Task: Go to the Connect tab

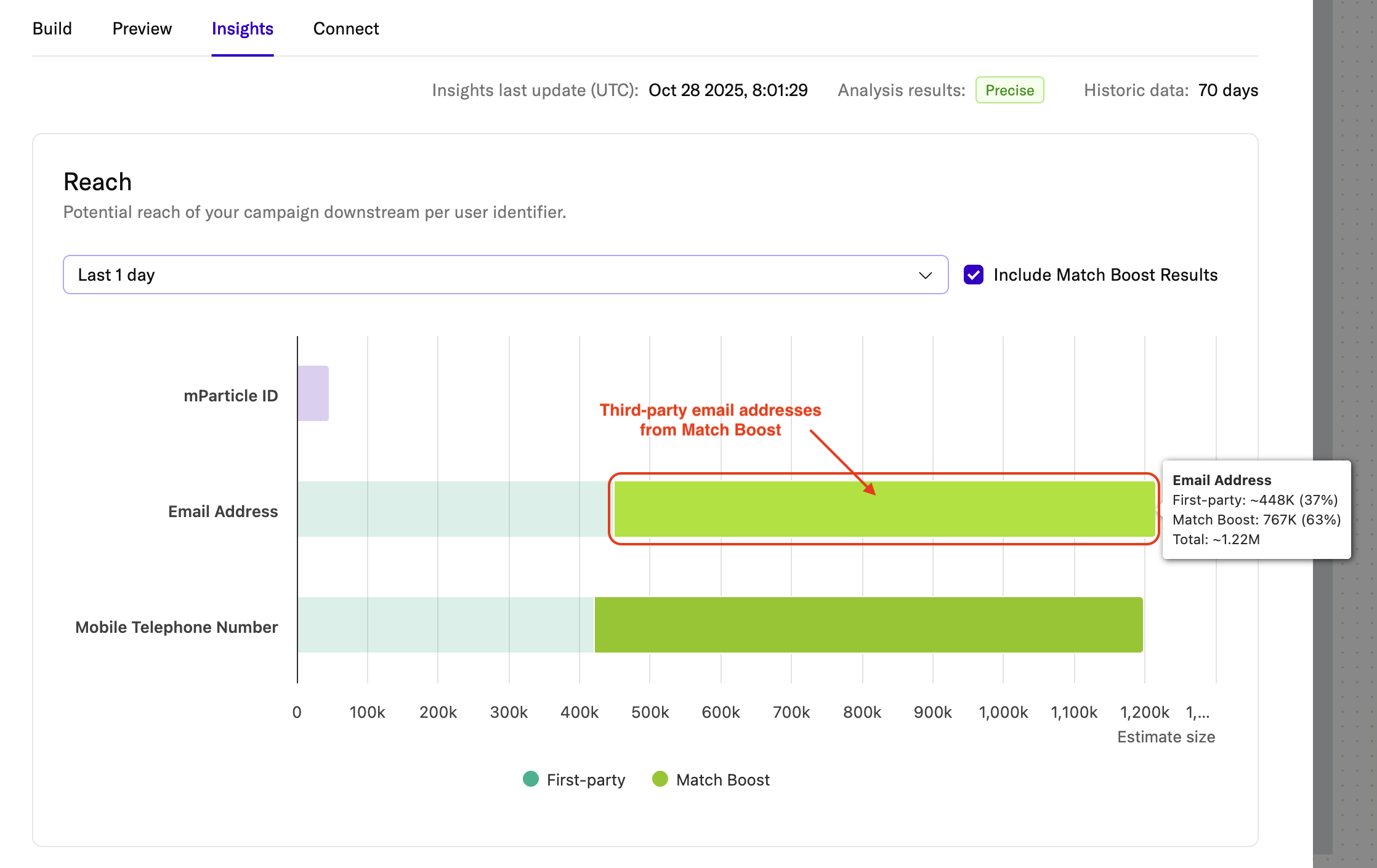Action: (x=346, y=28)
